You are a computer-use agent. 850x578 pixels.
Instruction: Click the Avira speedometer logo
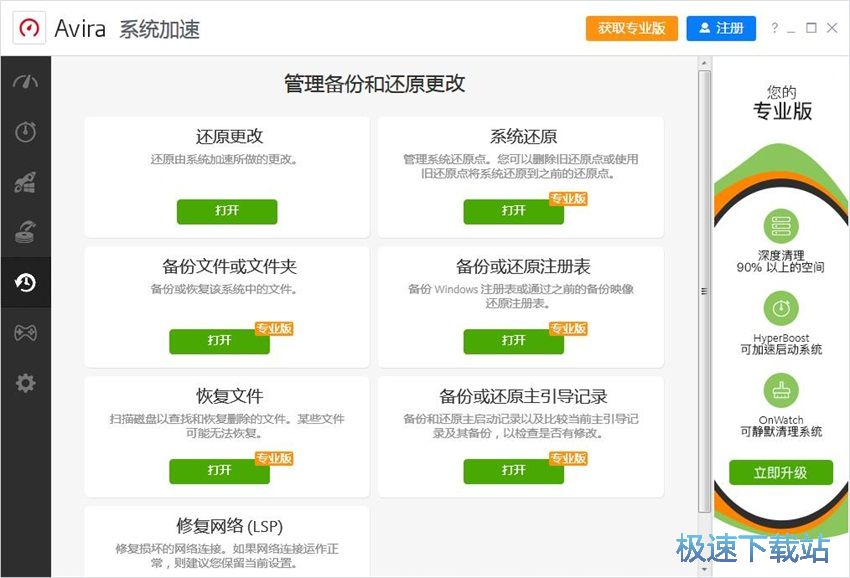click(x=29, y=29)
